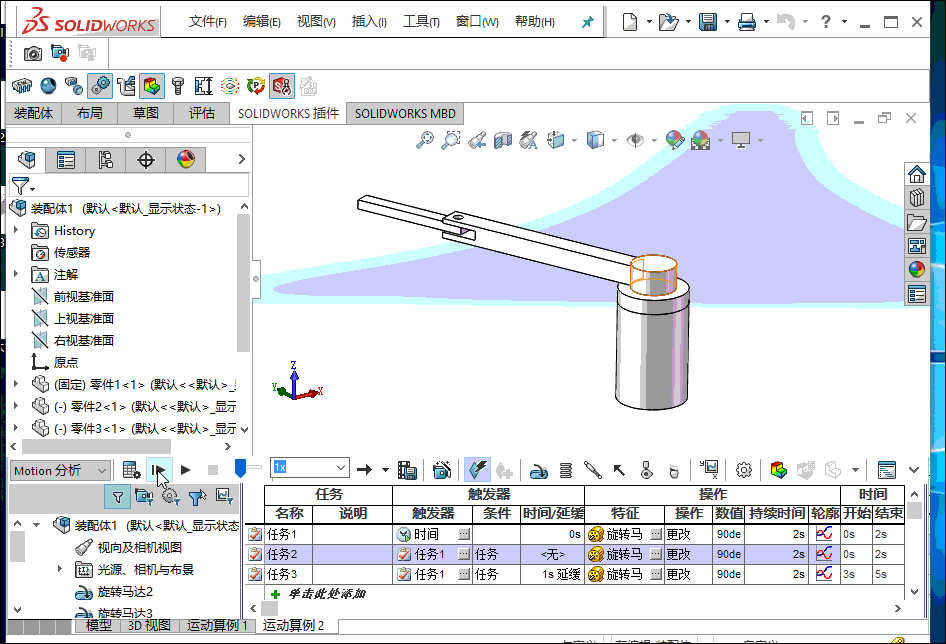
Task: Switch to the 评估 tab
Action: point(202,113)
